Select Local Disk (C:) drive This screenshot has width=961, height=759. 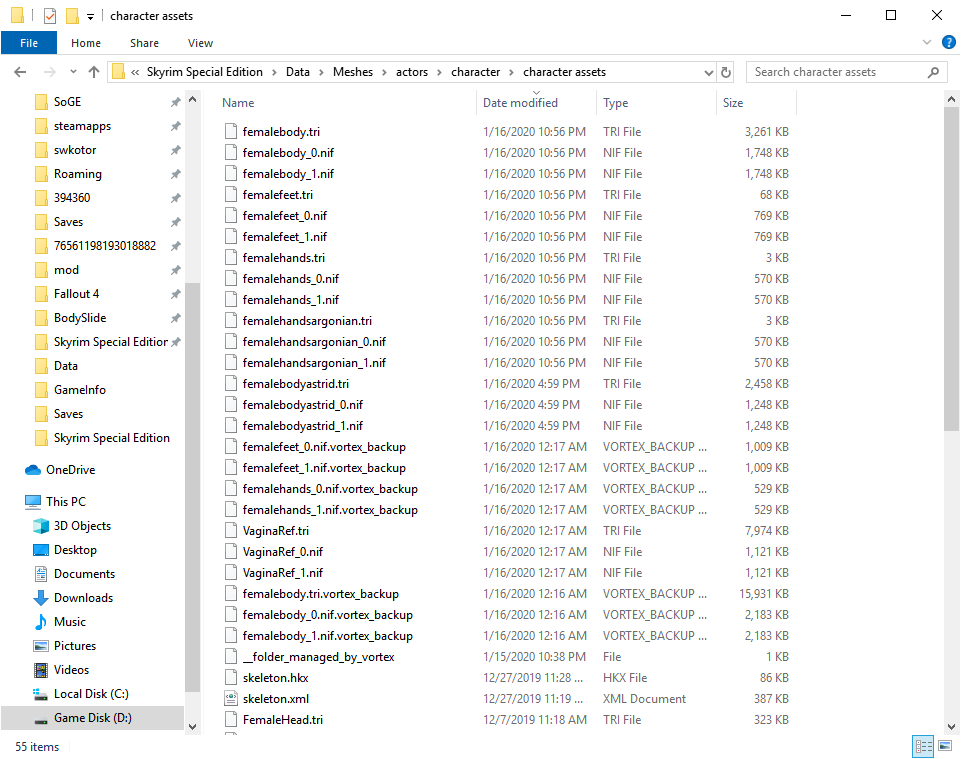(91, 694)
